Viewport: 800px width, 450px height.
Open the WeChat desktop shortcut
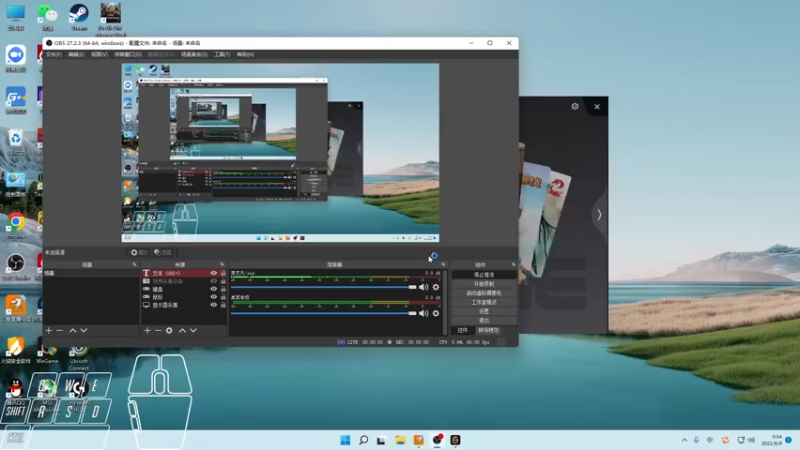point(47,16)
